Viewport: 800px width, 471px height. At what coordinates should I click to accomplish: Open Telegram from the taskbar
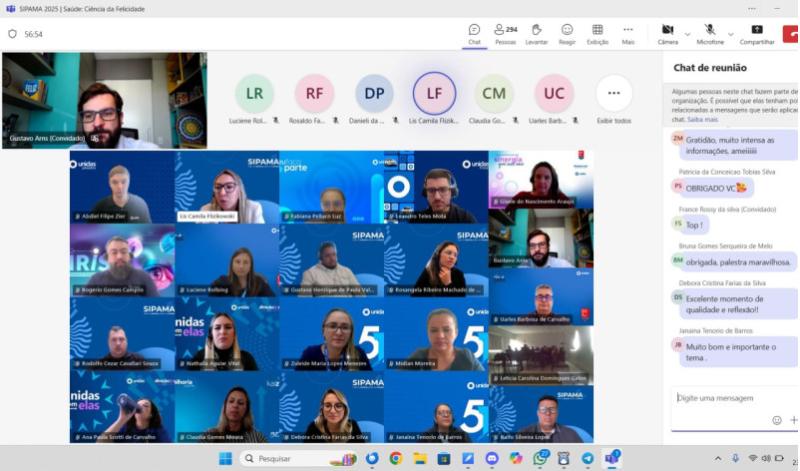point(588,458)
